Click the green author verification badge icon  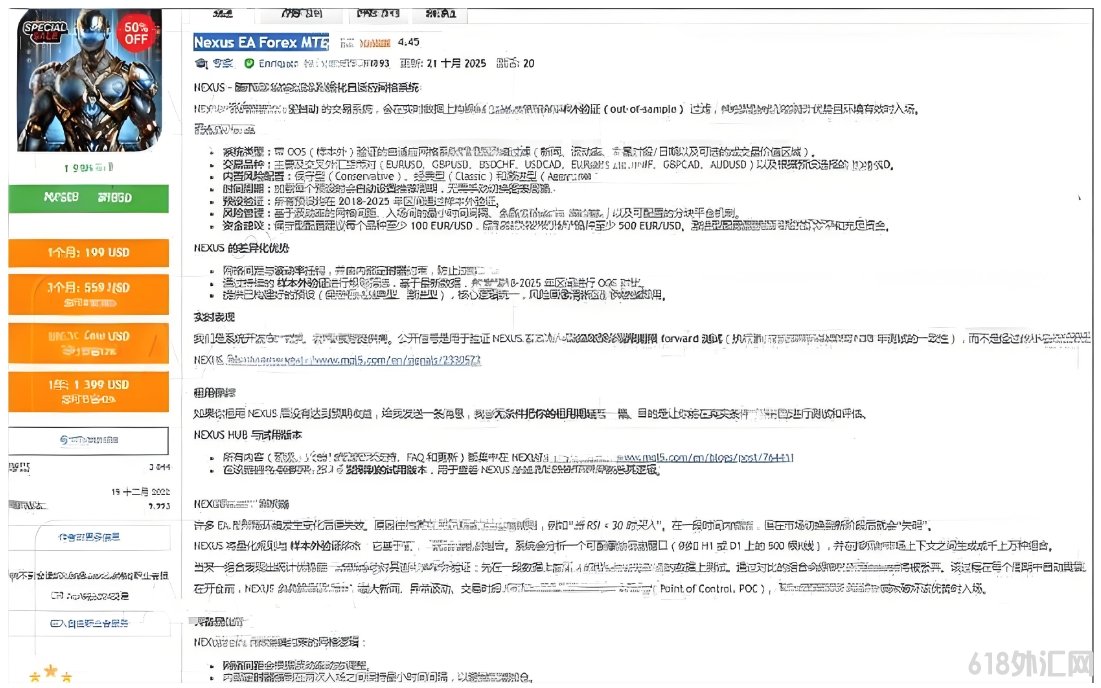tap(249, 63)
